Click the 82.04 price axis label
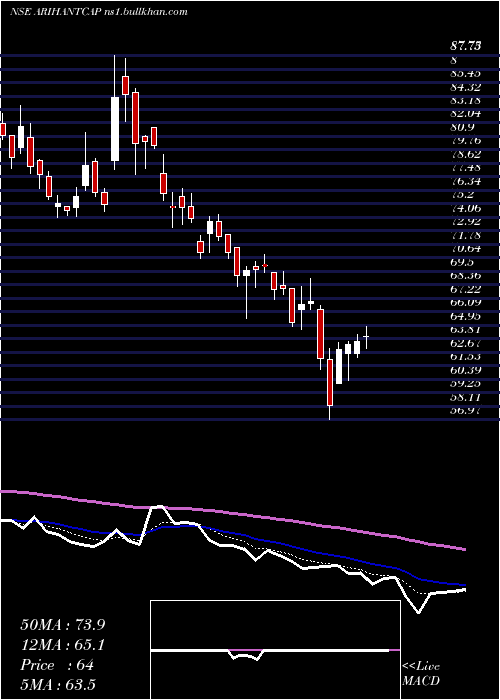500x700 pixels. coord(465,113)
